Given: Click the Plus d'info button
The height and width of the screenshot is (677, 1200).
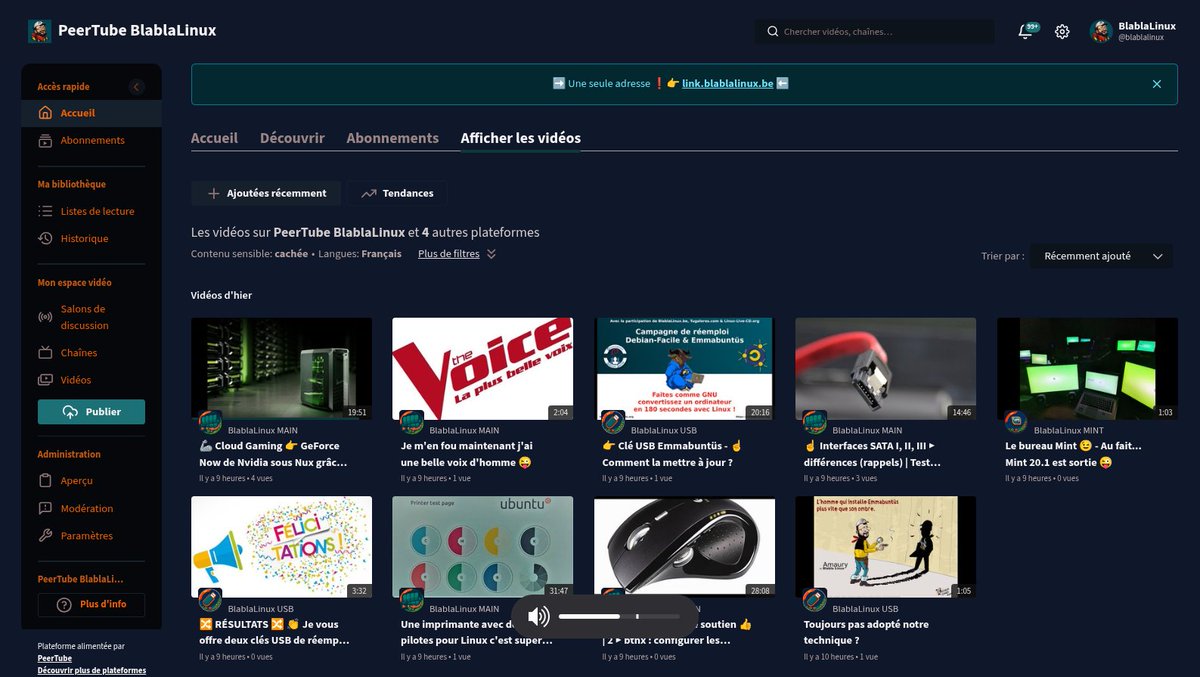Looking at the screenshot, I should tap(91, 605).
